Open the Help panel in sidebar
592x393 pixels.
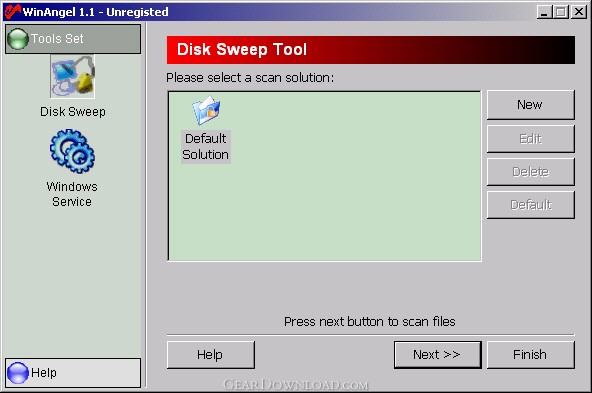(73, 373)
